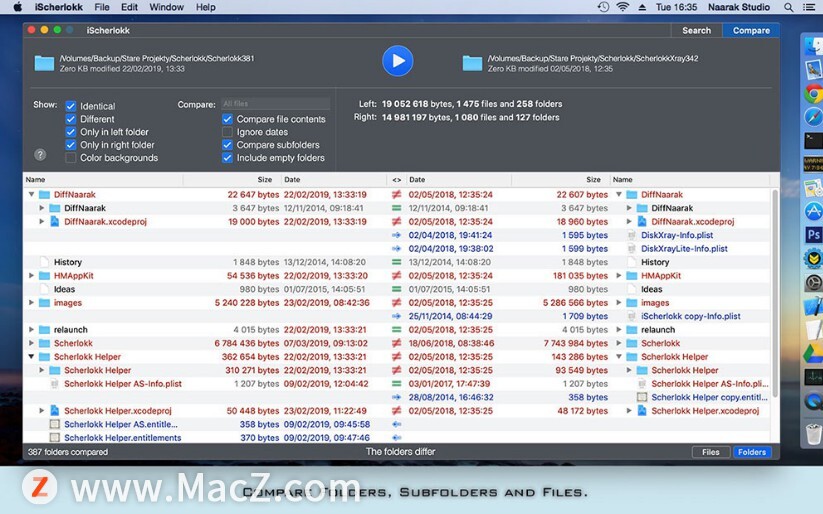Switch to the Compare tab
823x514 pixels.
point(751,30)
